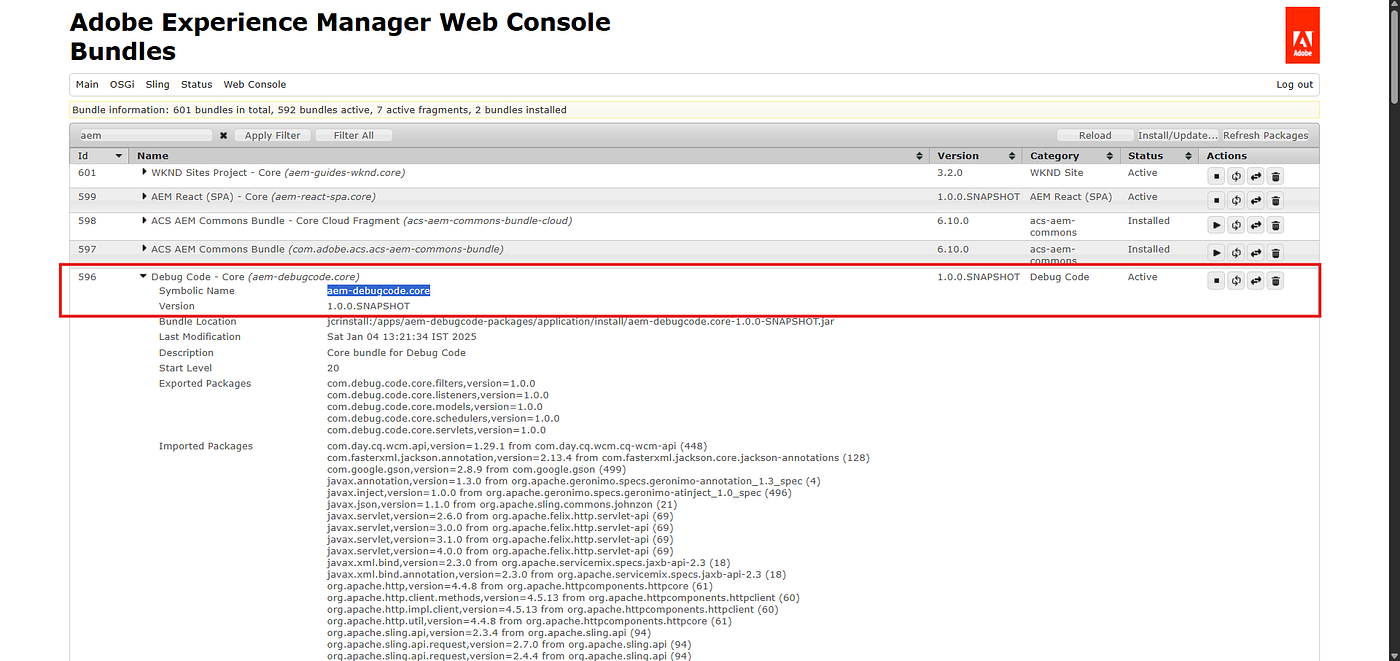Open the Main menu
The image size is (1400, 661).
click(x=87, y=85)
